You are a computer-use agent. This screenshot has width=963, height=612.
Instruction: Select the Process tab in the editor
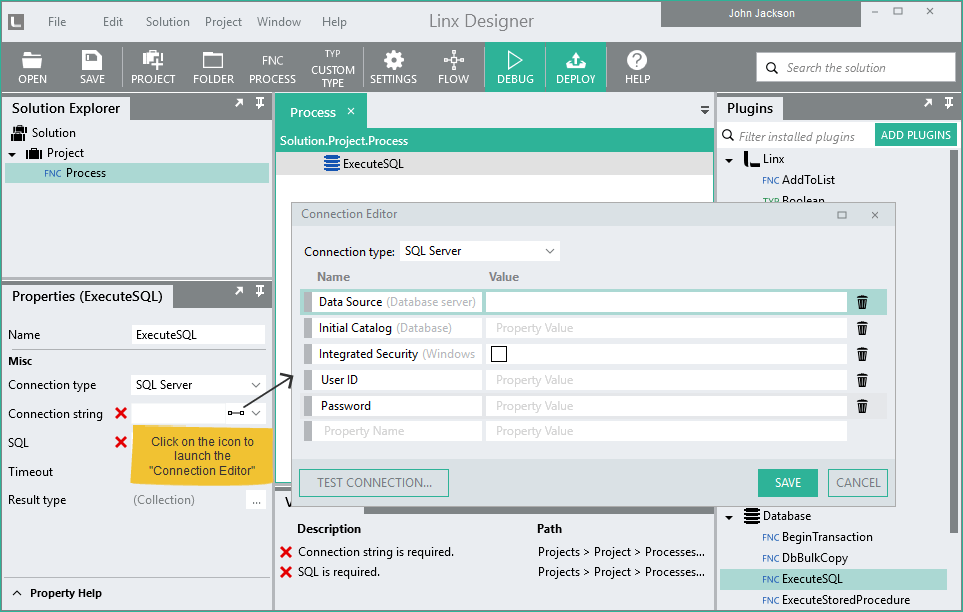(311, 111)
